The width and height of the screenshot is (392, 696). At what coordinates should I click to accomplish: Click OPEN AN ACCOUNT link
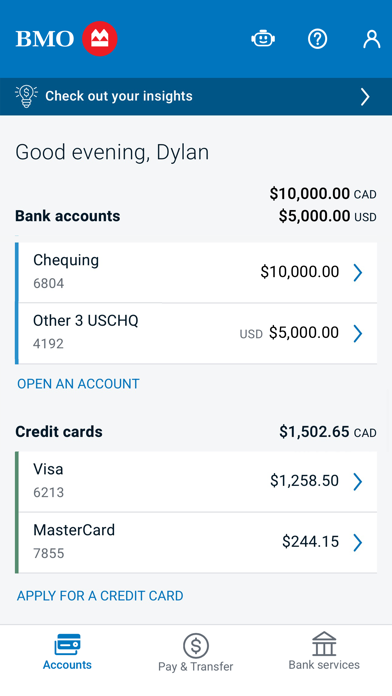[78, 384]
